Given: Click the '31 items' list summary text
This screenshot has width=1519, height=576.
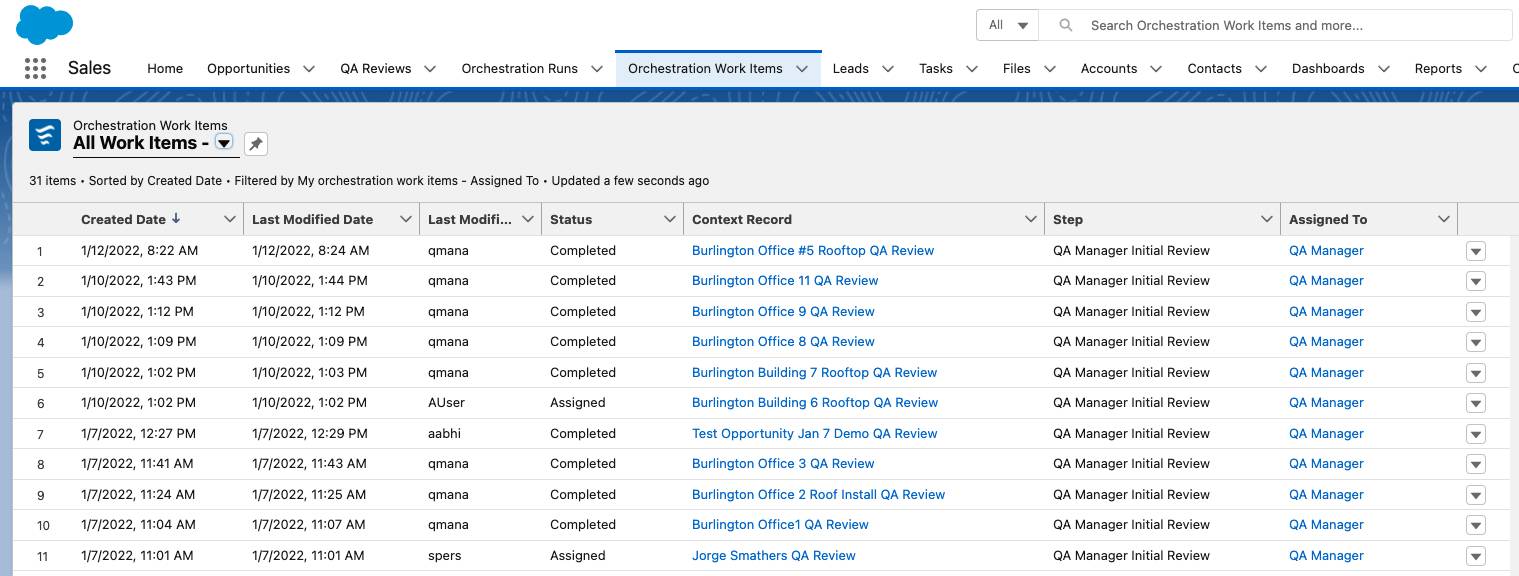Looking at the screenshot, I should 52,181.
